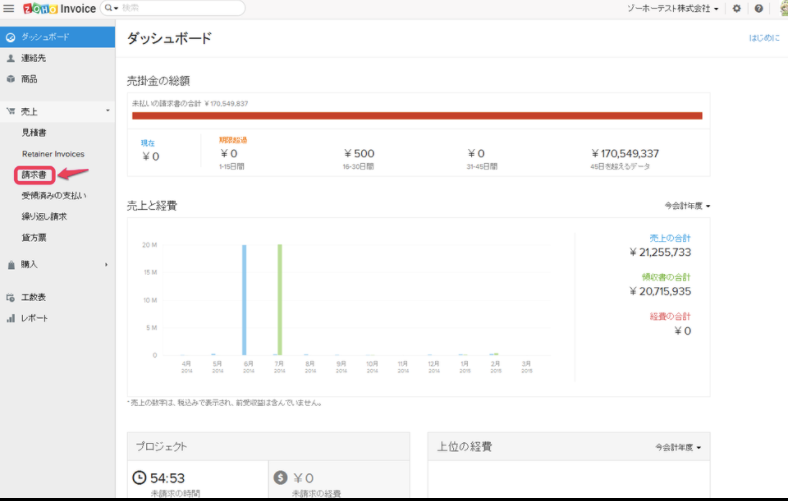Click the contacts person icon
The height and width of the screenshot is (501, 788).
[x=11, y=58]
